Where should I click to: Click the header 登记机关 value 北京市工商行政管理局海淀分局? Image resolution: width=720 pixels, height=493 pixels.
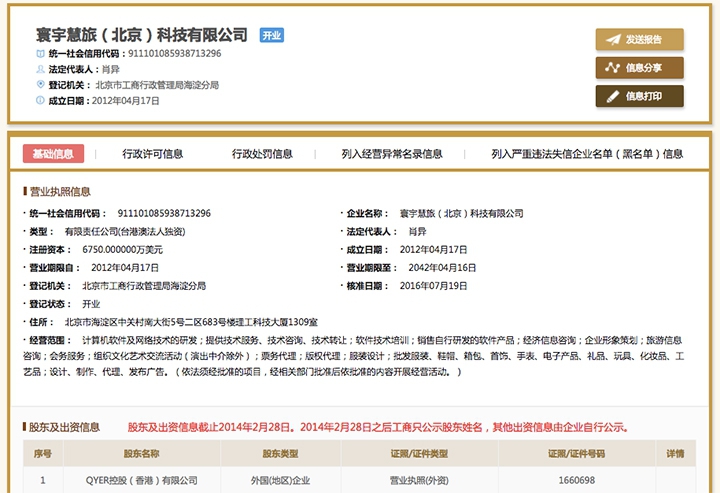coord(157,85)
